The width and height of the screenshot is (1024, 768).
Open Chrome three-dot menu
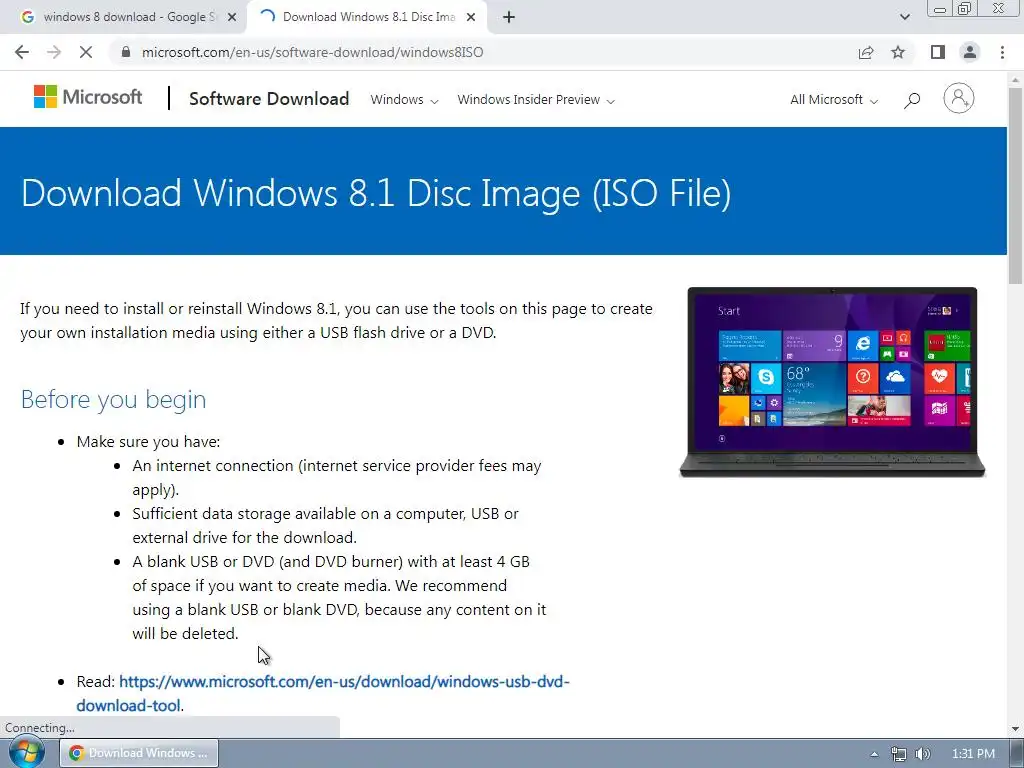point(1002,52)
